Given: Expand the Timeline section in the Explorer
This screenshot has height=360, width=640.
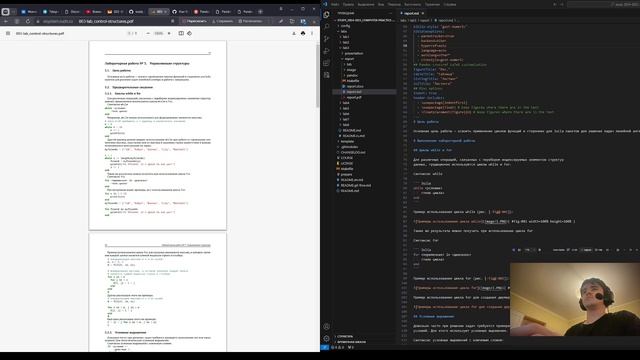Looking at the screenshot, I should [x=351, y=342].
